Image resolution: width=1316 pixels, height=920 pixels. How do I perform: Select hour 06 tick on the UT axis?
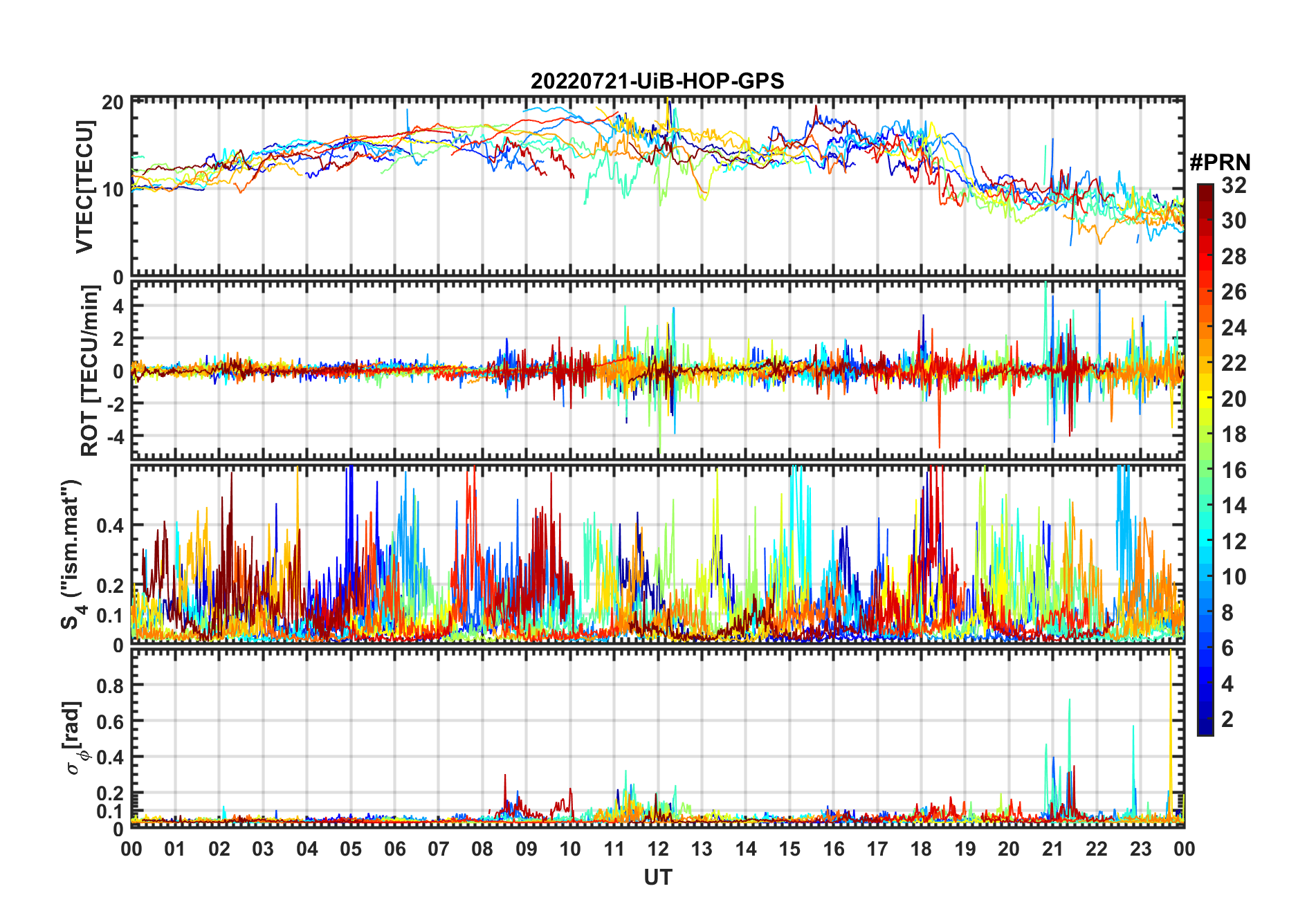tap(394, 849)
